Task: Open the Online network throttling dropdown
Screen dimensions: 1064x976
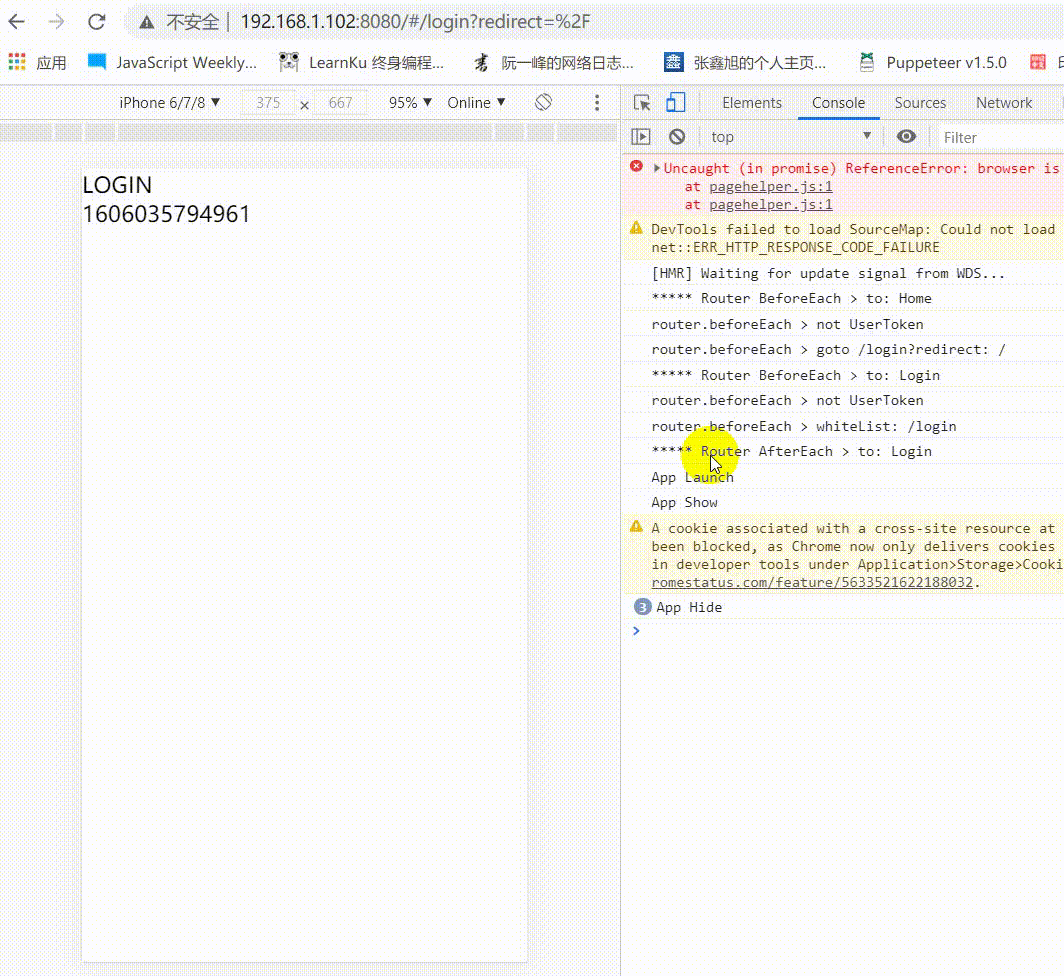Action: click(x=475, y=102)
